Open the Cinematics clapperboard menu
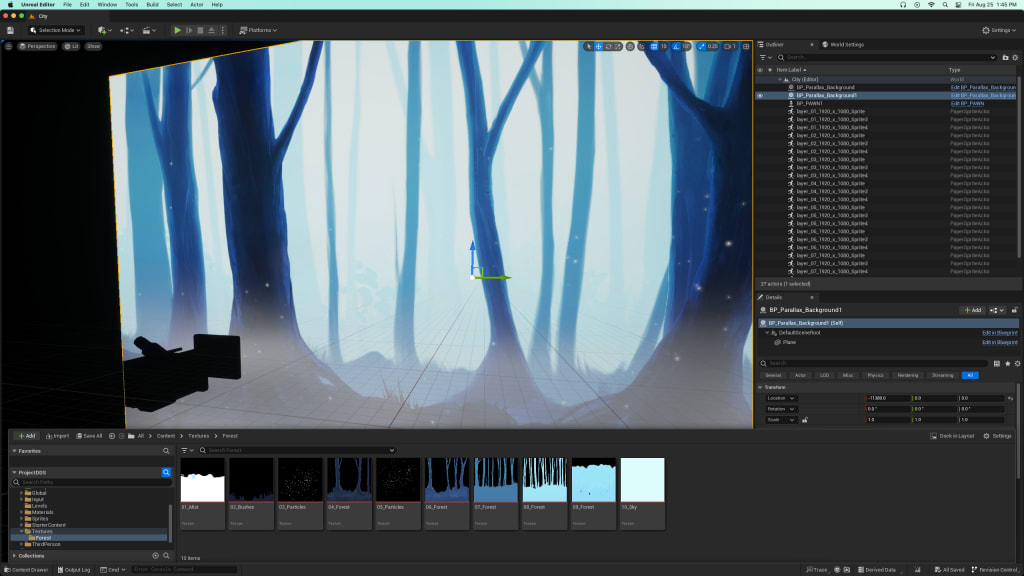The height and width of the screenshot is (576, 1024). point(148,30)
